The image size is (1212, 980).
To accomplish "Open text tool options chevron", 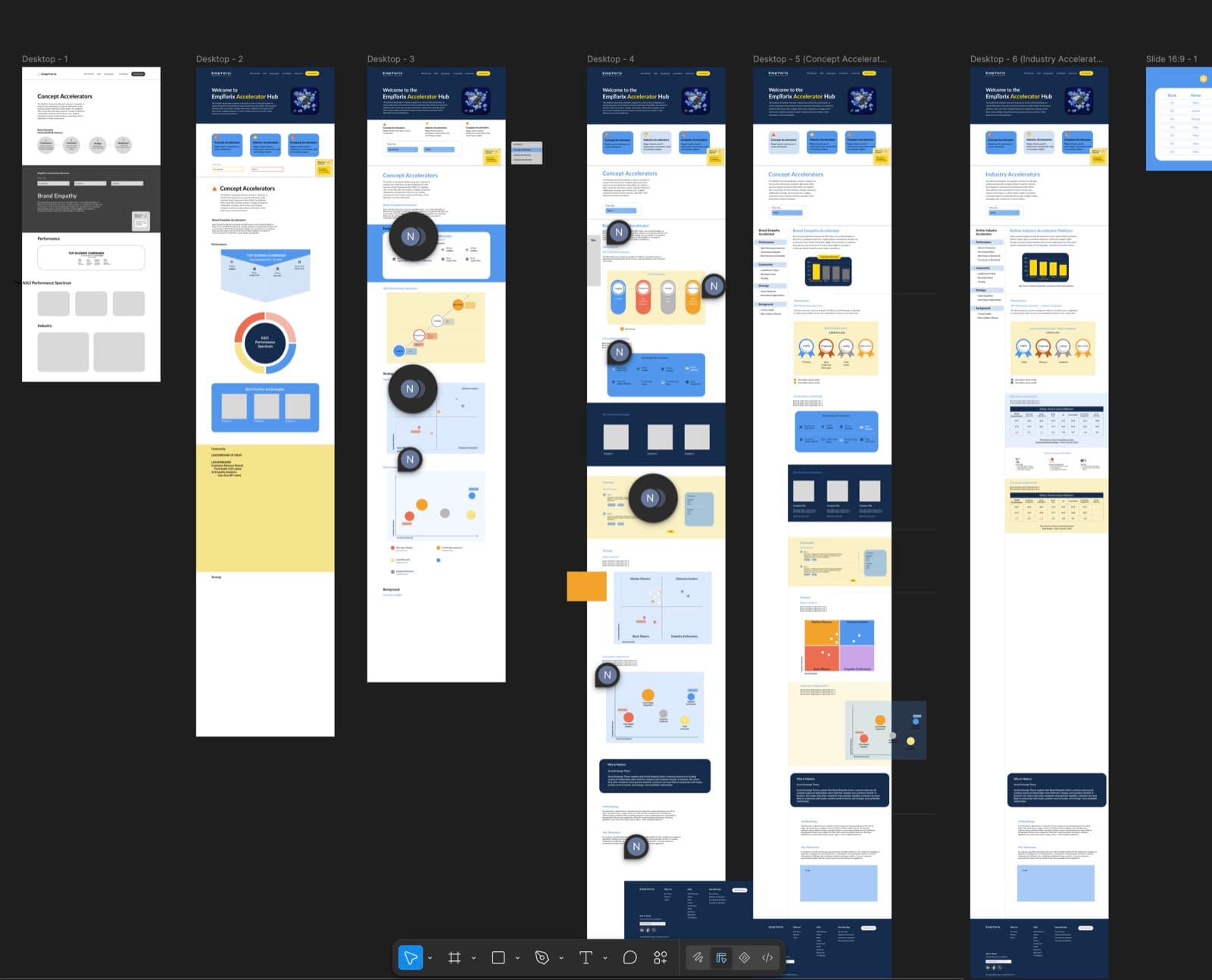I will [605, 958].
